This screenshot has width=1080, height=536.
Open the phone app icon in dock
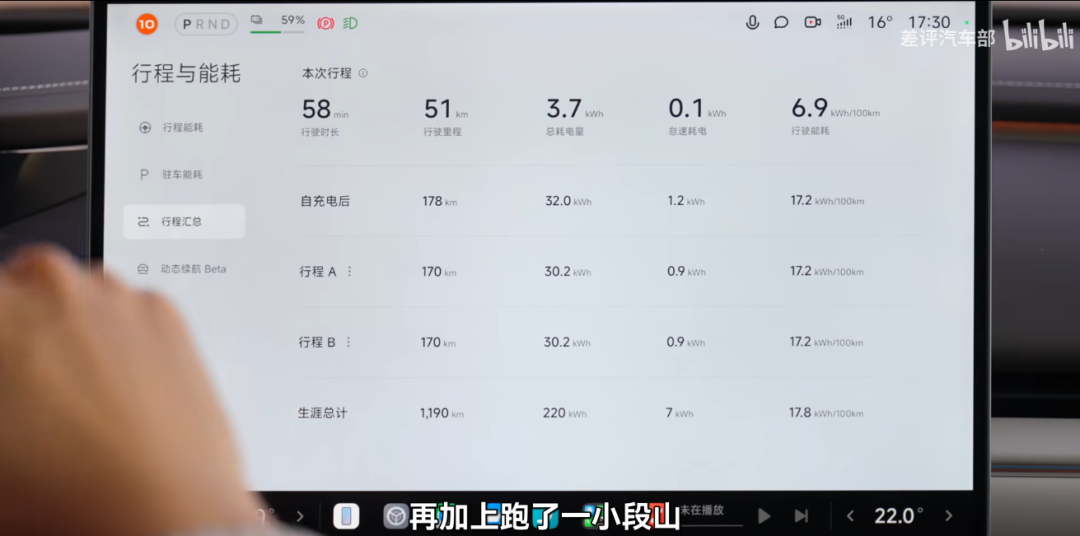(346, 516)
